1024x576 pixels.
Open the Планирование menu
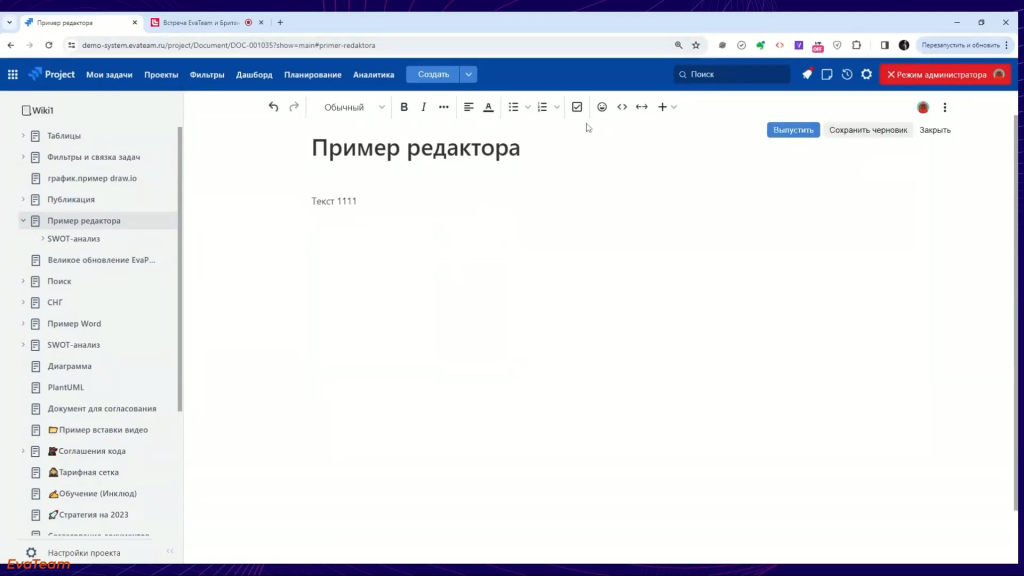[x=312, y=74]
